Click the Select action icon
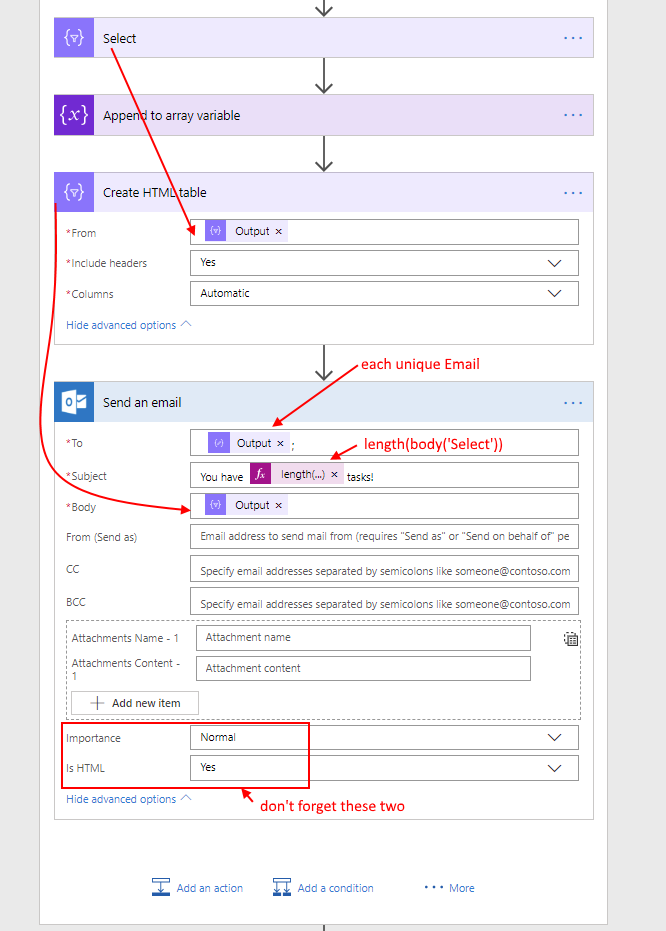Image resolution: width=666 pixels, height=931 pixels. coord(73,38)
